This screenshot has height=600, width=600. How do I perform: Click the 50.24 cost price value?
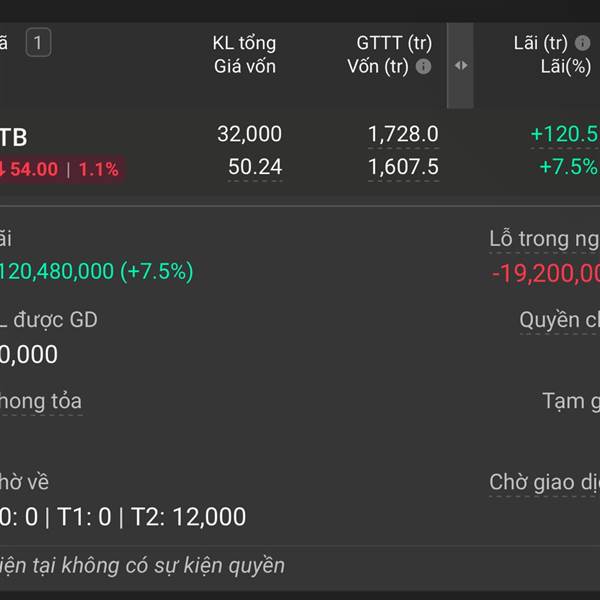(x=255, y=167)
